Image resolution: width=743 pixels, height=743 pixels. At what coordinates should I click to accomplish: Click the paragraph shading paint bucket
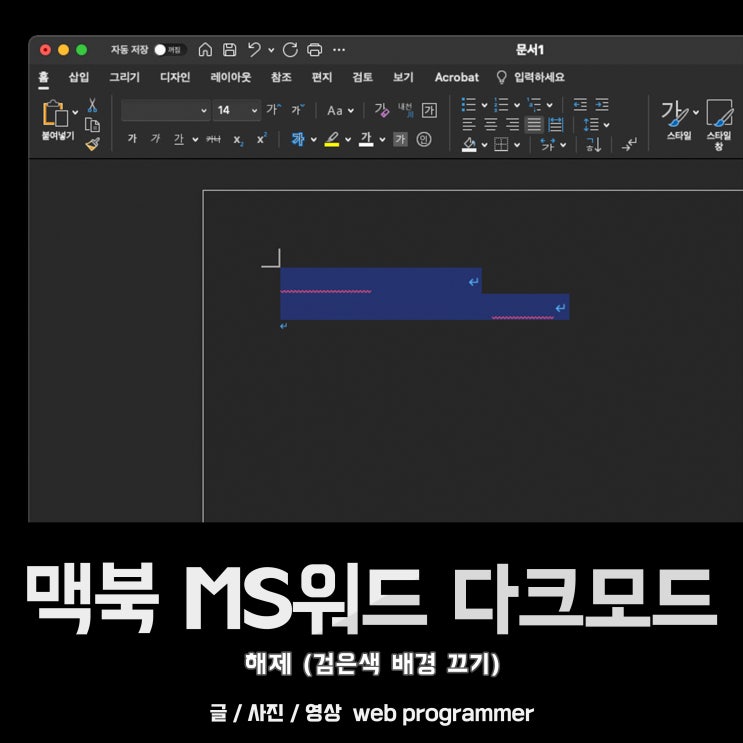click(469, 145)
